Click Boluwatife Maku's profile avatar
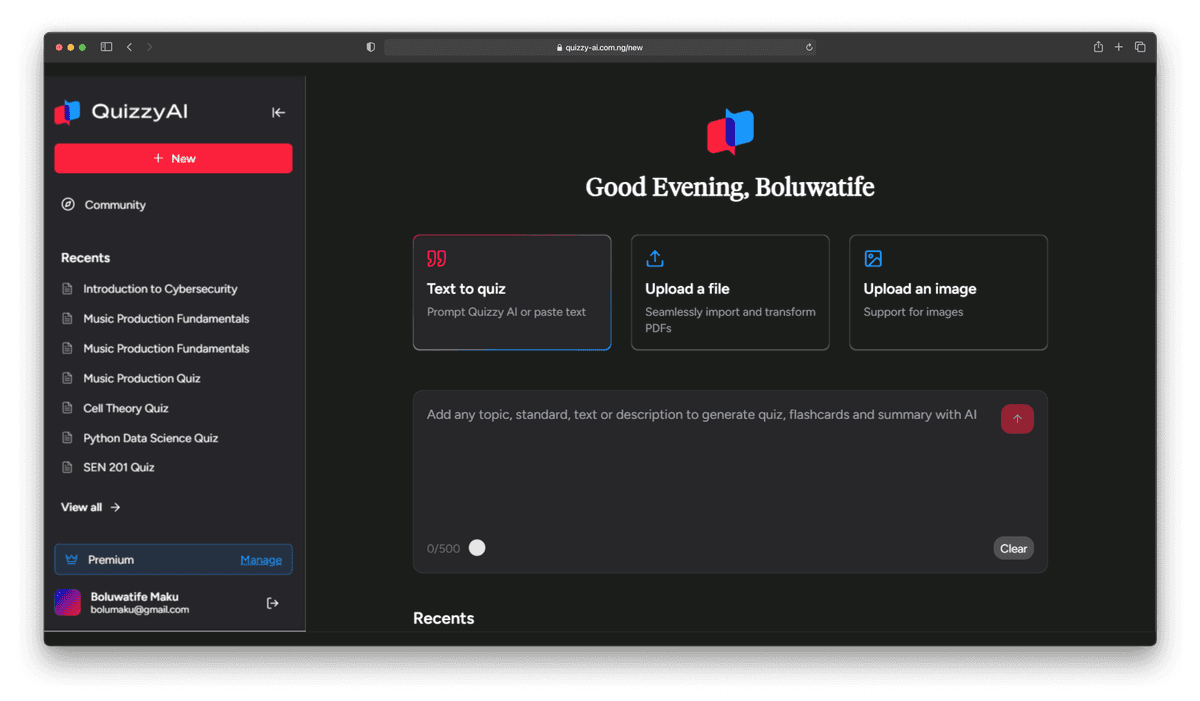Screen dimensions: 1200x701 tap(67, 602)
